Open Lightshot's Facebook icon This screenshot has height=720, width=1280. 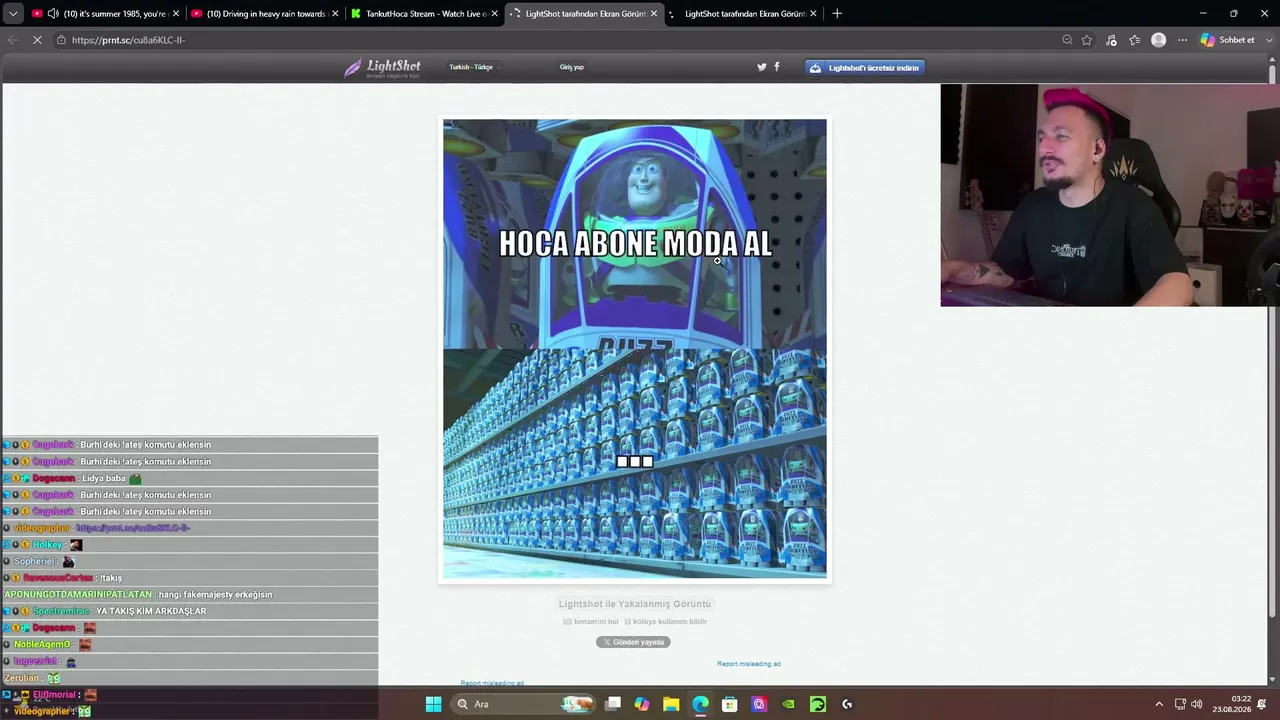777,67
